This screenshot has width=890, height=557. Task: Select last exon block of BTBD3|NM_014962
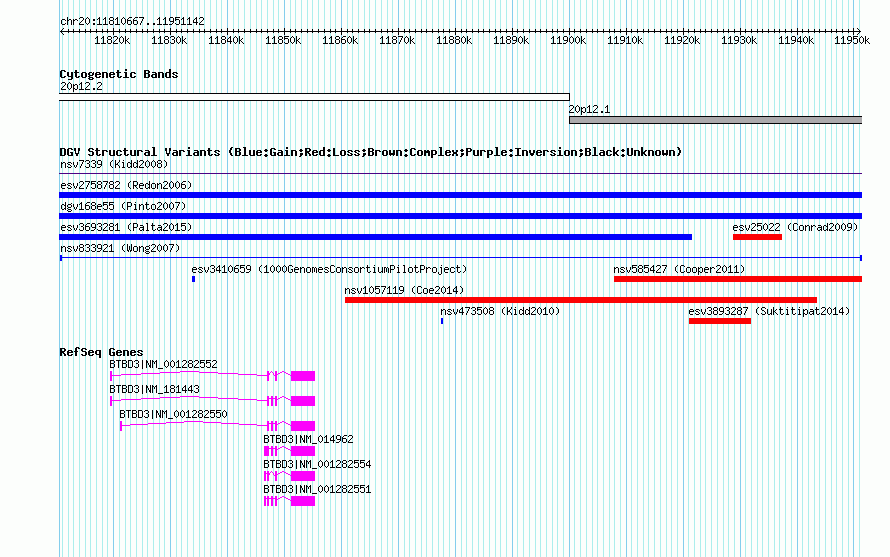pos(303,451)
